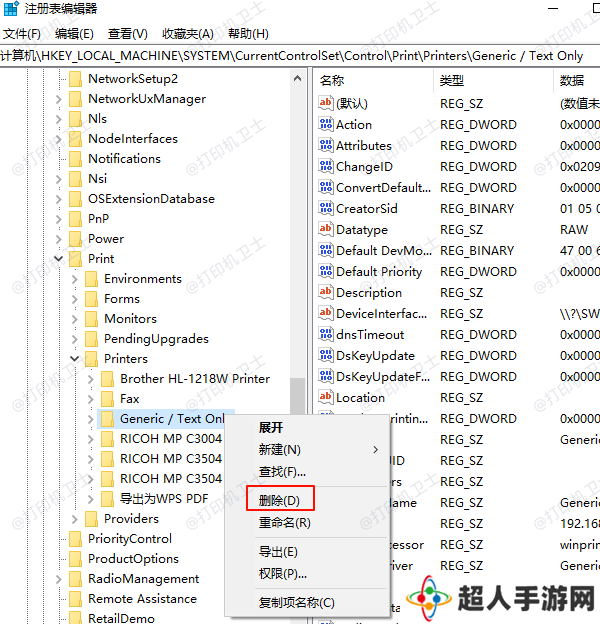Image resolution: width=600 pixels, height=624 pixels.
Task: Expand the Brother HL-1218W Printer key
Action: 91,379
